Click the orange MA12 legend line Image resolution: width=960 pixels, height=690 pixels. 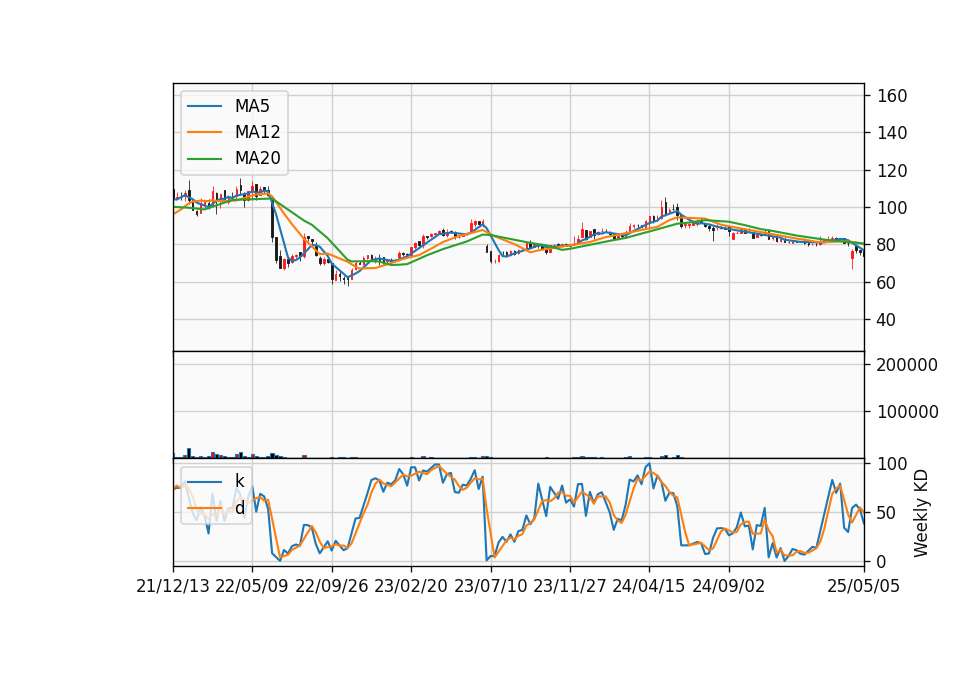(204, 132)
